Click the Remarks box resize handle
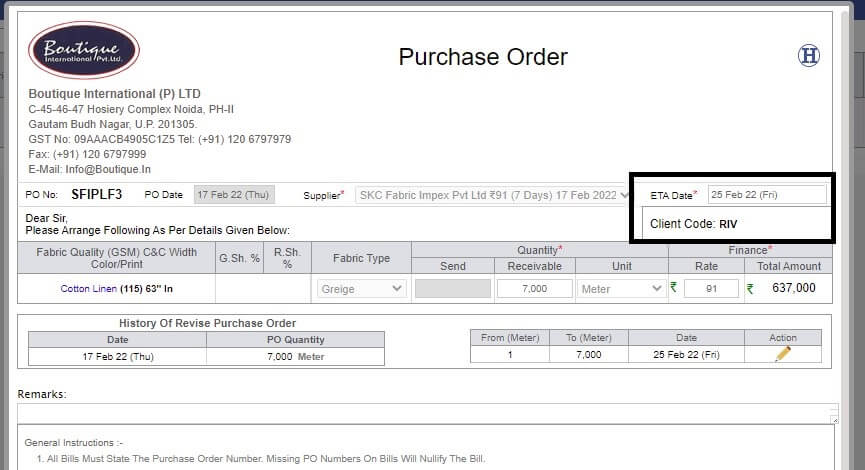Viewport: 865px width, 470px height. click(x=835, y=420)
